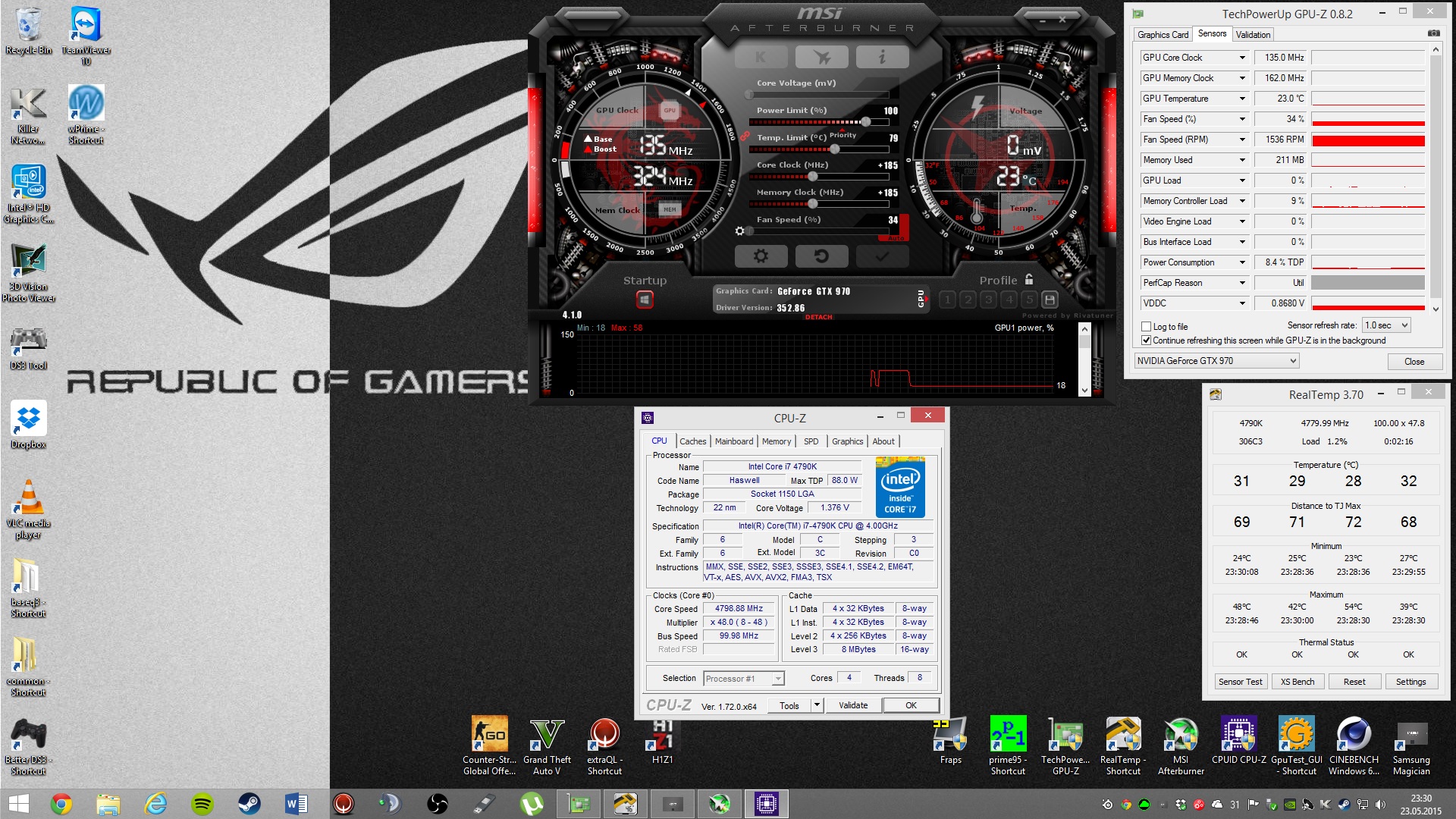The height and width of the screenshot is (819, 1456).
Task: Open CINEBENCH desktop shortcut
Action: coord(1354,746)
